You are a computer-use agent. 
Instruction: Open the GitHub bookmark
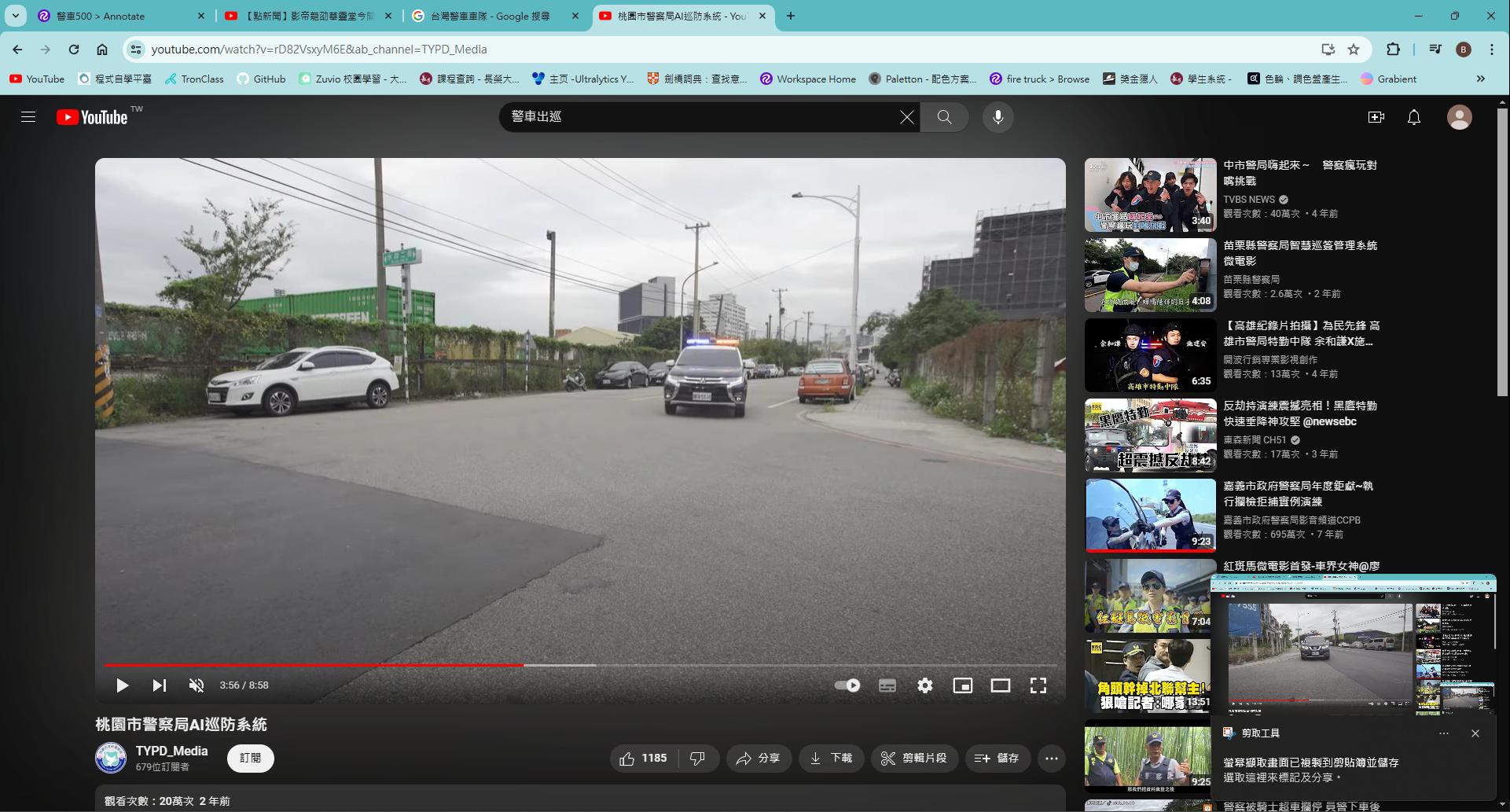coord(261,79)
